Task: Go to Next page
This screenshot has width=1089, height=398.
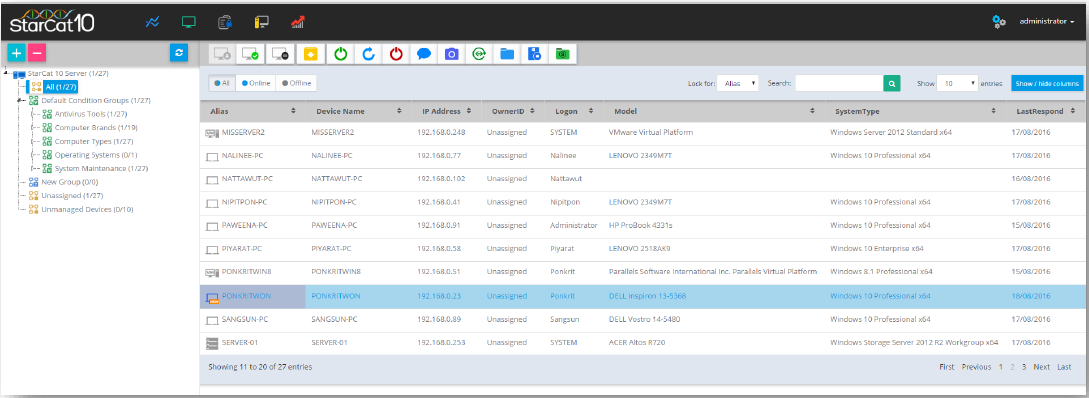Action: (1041, 367)
